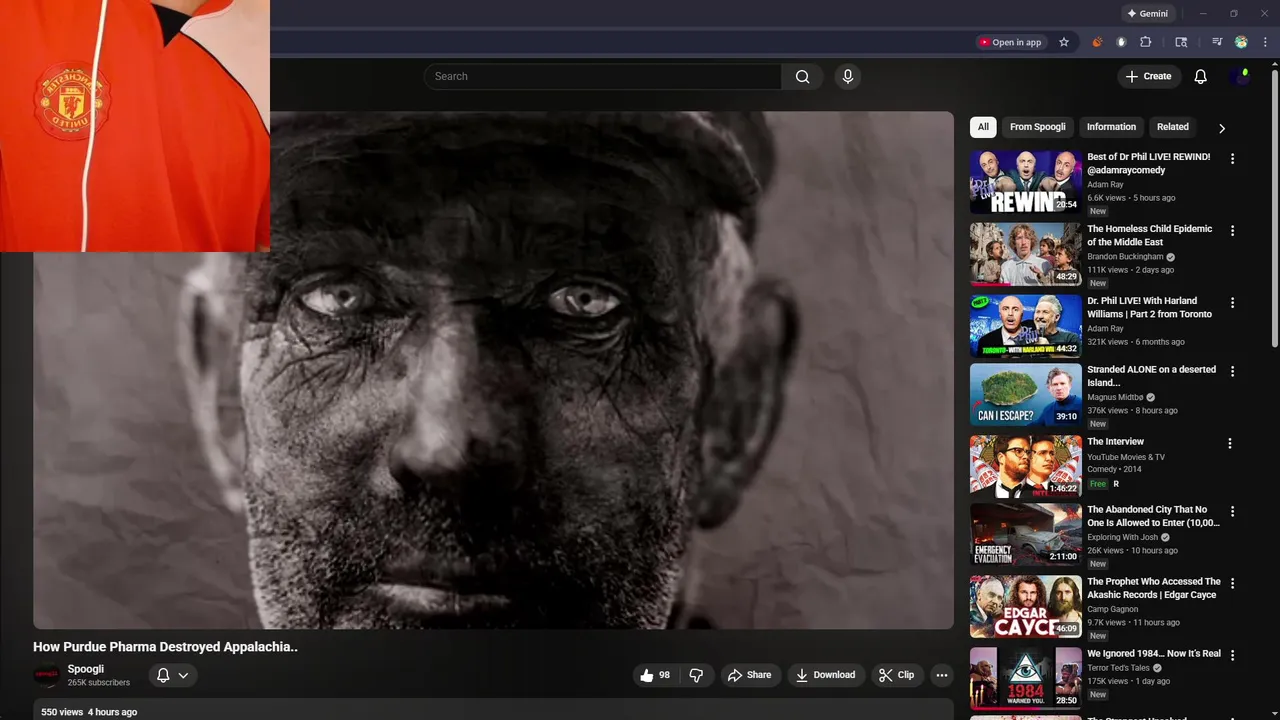Viewport: 1280px width, 720px height.
Task: Like the video with thumbs up
Action: pos(655,675)
